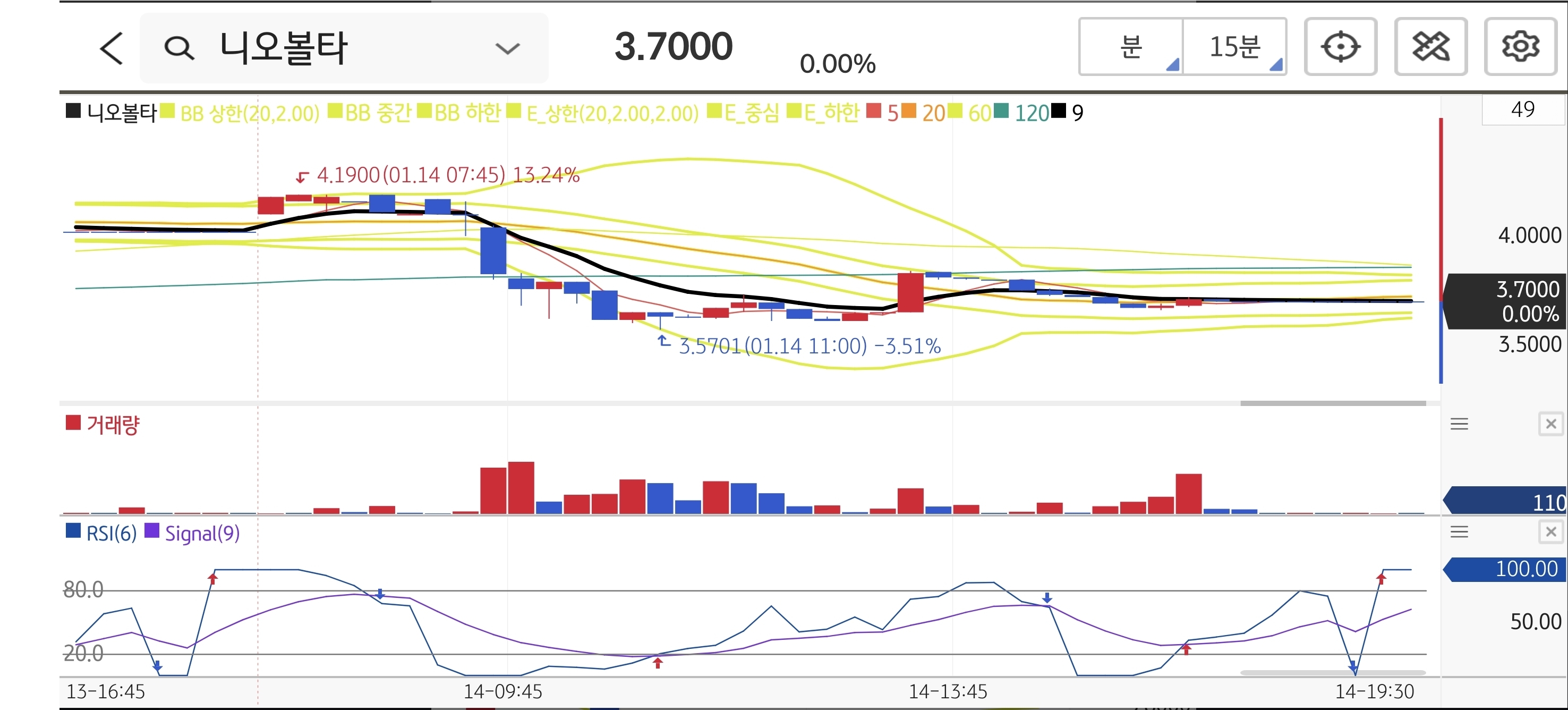Image resolution: width=1568 pixels, height=710 pixels.
Task: Close the RSI indicator panel
Action: 1550,532
